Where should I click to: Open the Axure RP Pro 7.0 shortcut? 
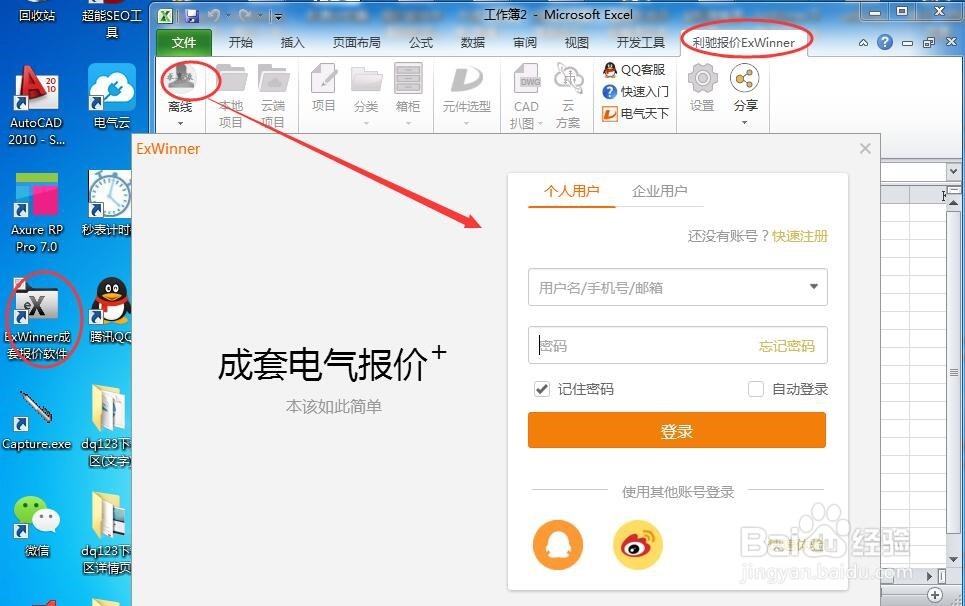[36, 213]
